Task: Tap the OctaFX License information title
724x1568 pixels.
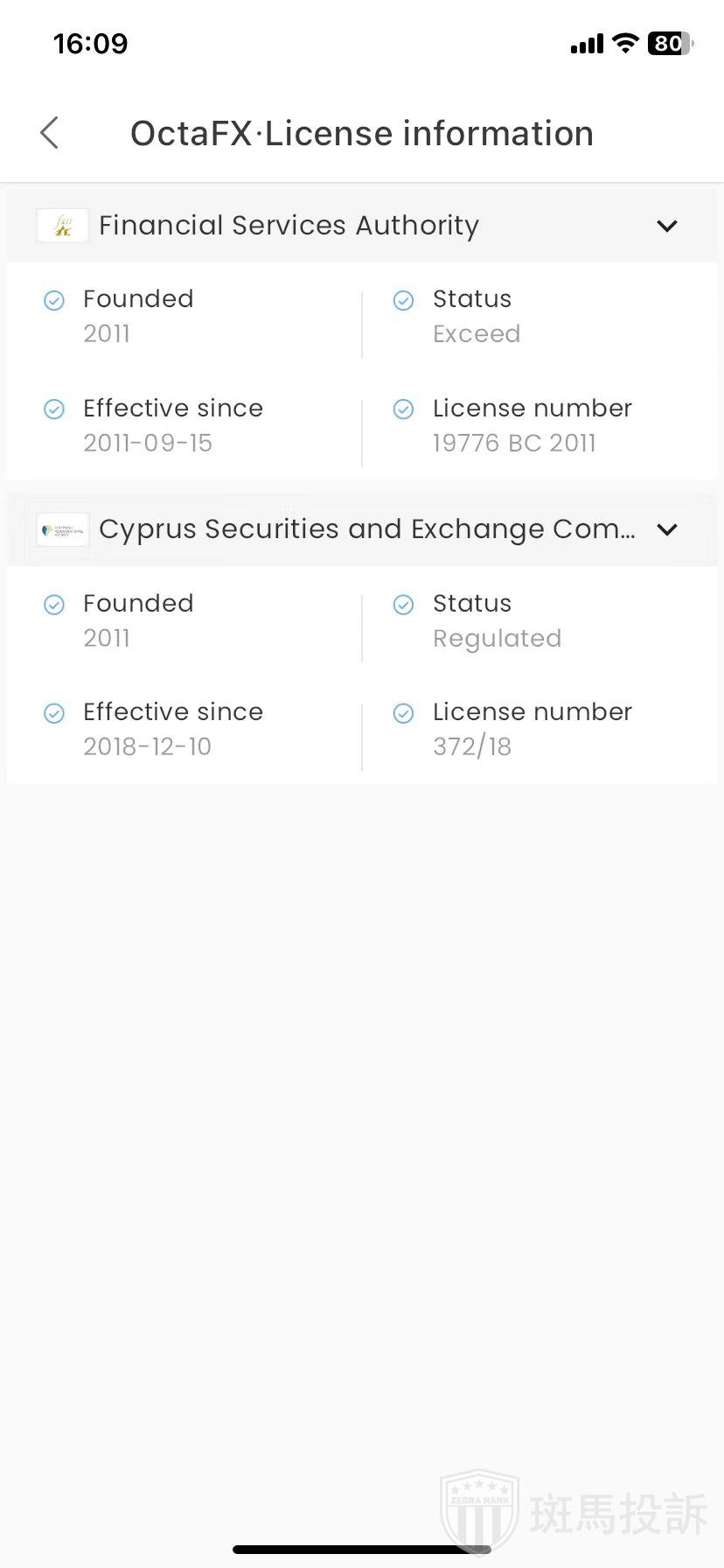Action: tap(362, 134)
